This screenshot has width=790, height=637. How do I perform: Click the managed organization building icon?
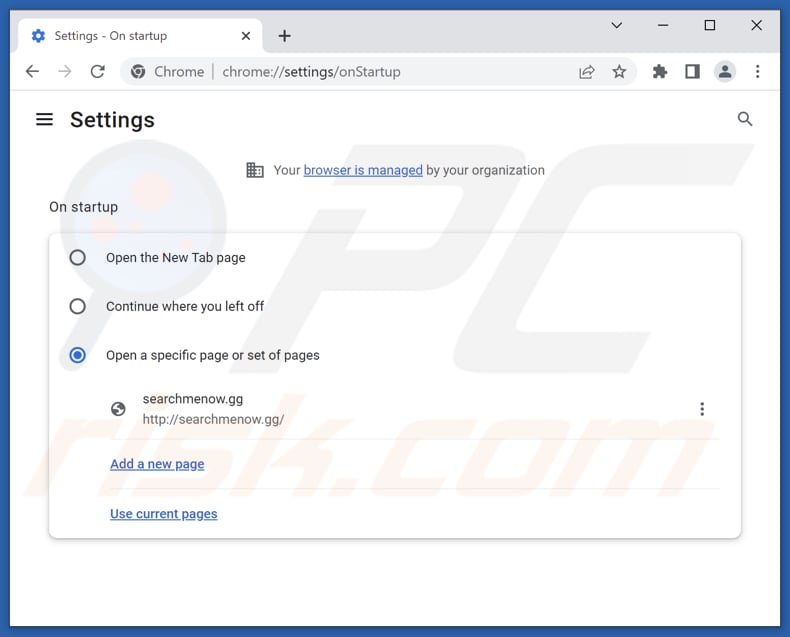tap(255, 170)
